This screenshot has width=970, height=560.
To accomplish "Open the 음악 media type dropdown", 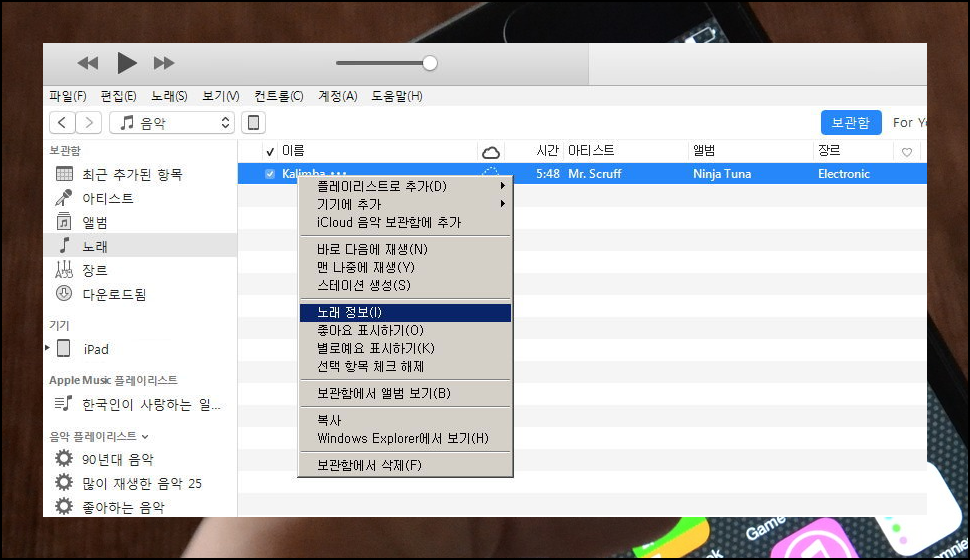I will coord(172,123).
